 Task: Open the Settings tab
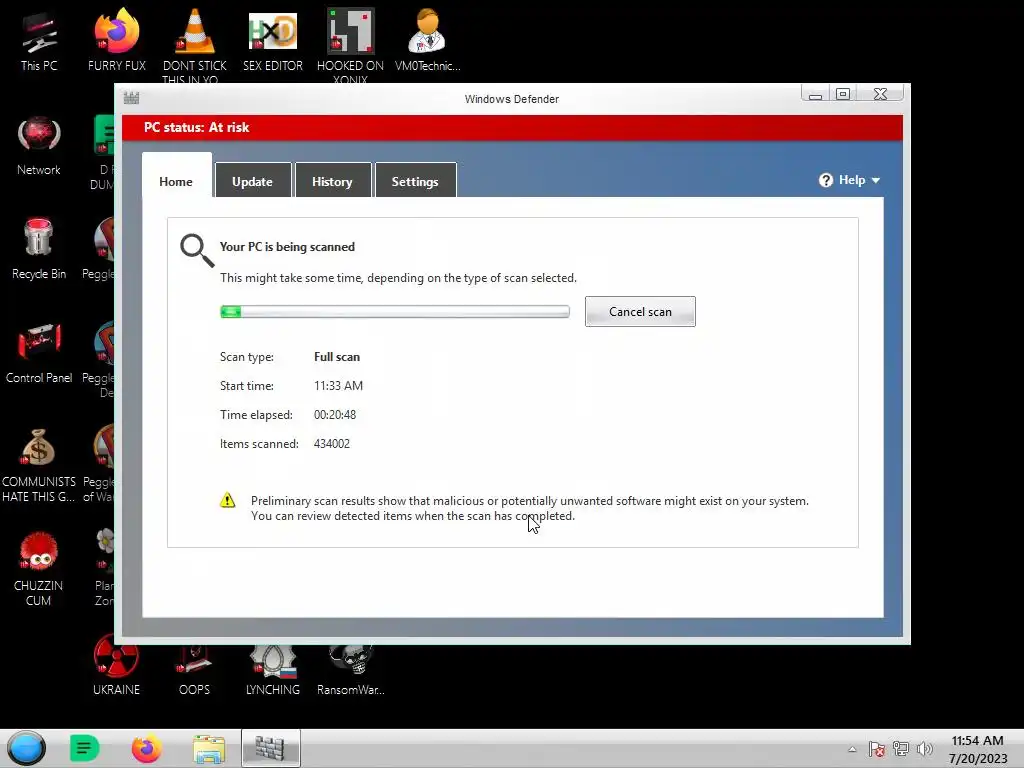[415, 180]
